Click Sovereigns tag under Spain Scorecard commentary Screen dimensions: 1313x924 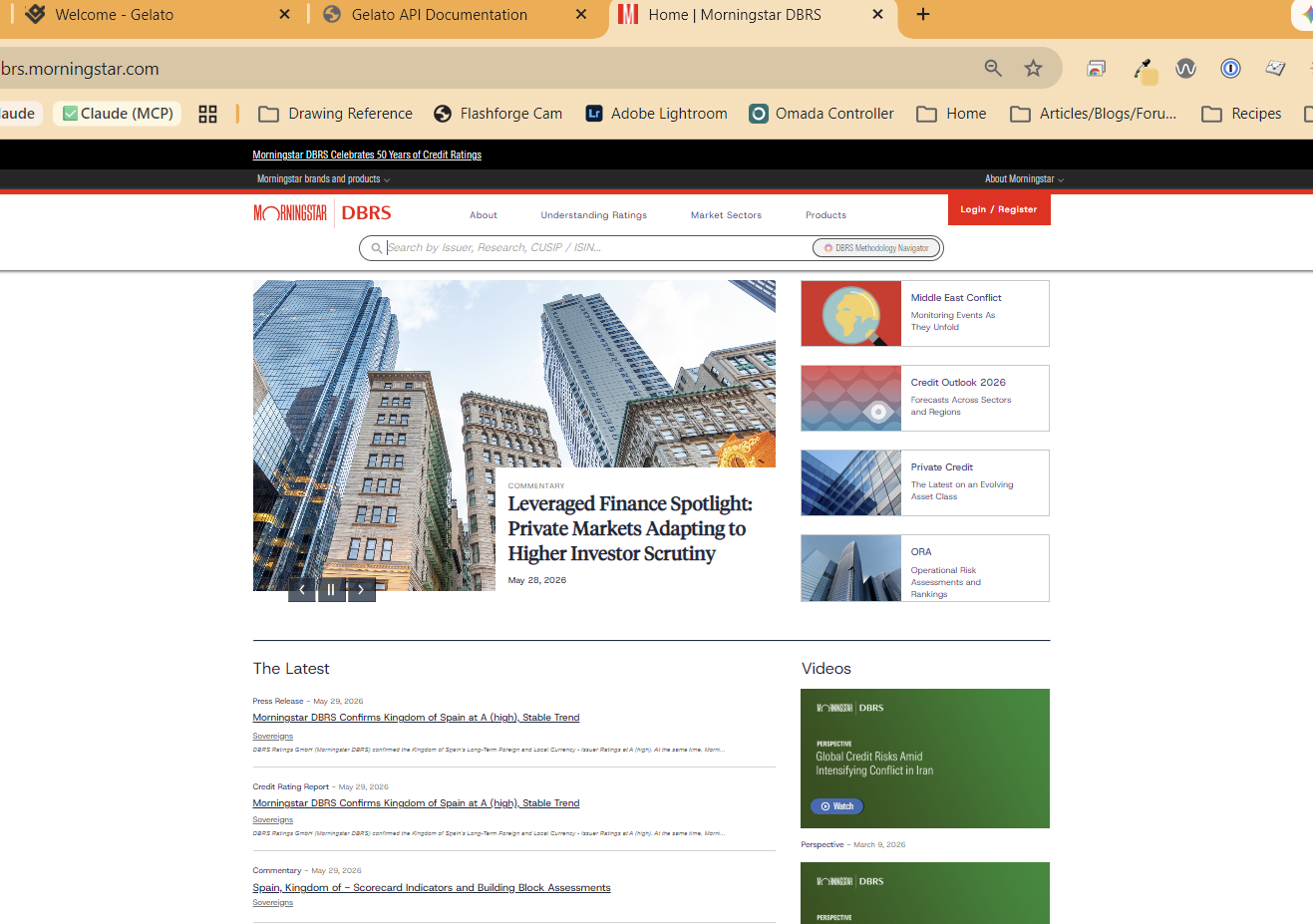(x=273, y=903)
